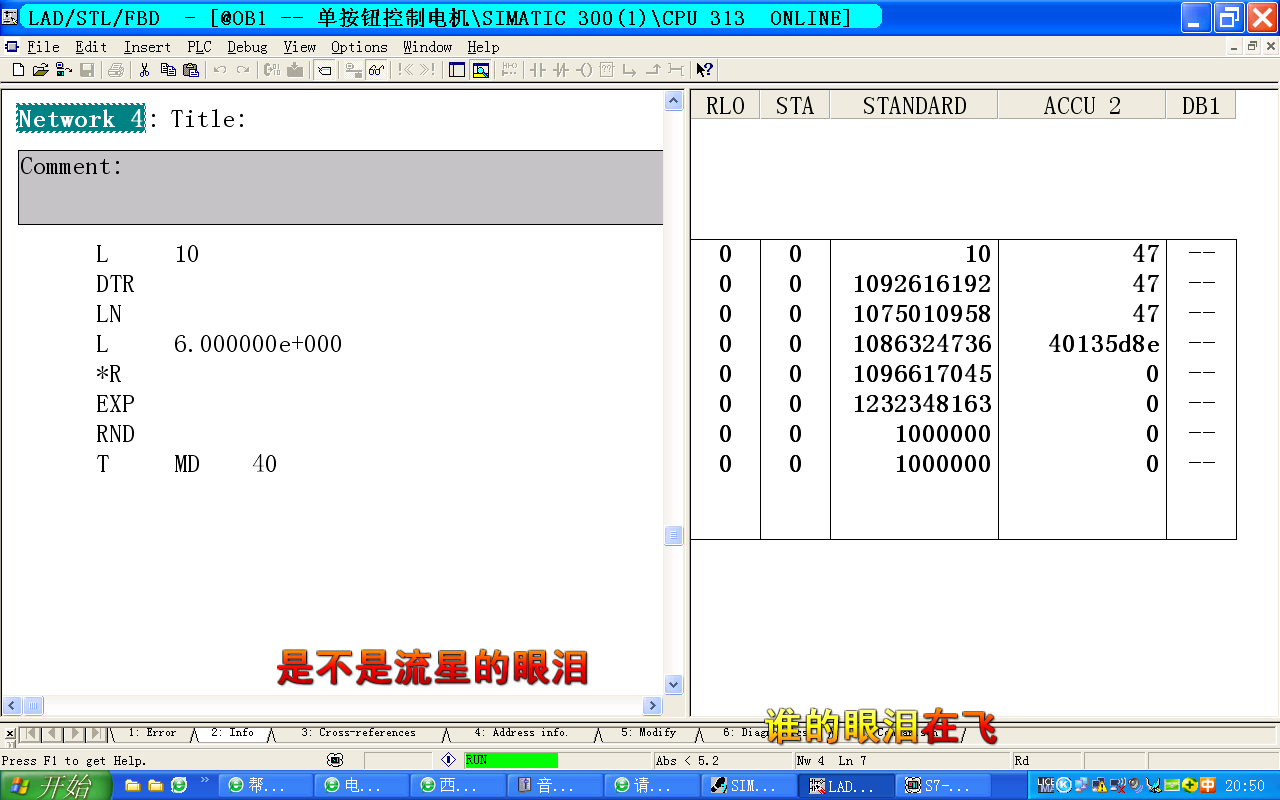The image size is (1280, 800).
Task: Click the horizontal scroll-right arrow in code pane
Action: (653, 706)
